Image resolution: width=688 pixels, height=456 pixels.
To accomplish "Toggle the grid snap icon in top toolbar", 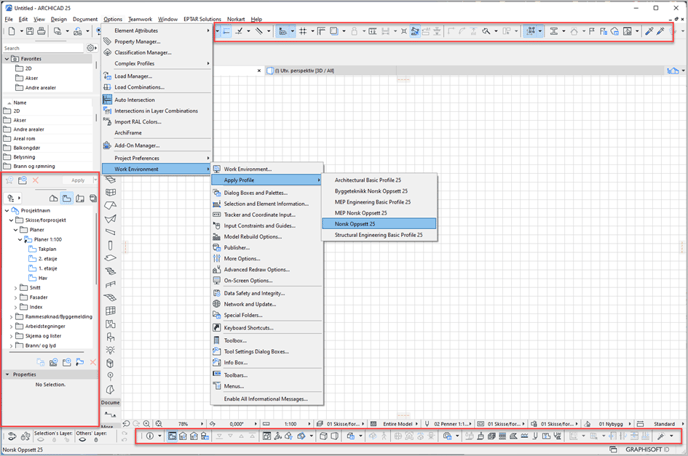I will (303, 31).
